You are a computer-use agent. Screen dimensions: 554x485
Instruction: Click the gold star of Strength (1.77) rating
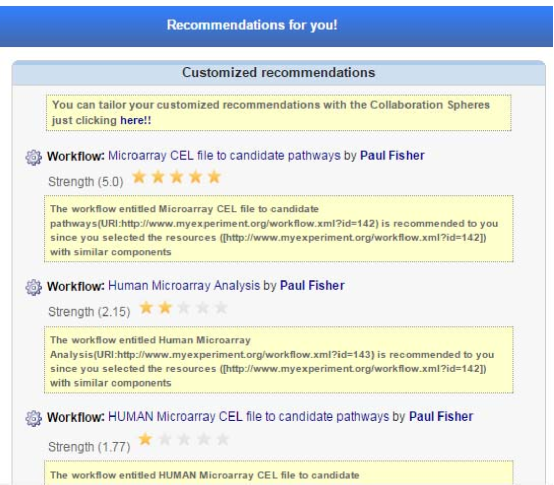click(145, 439)
